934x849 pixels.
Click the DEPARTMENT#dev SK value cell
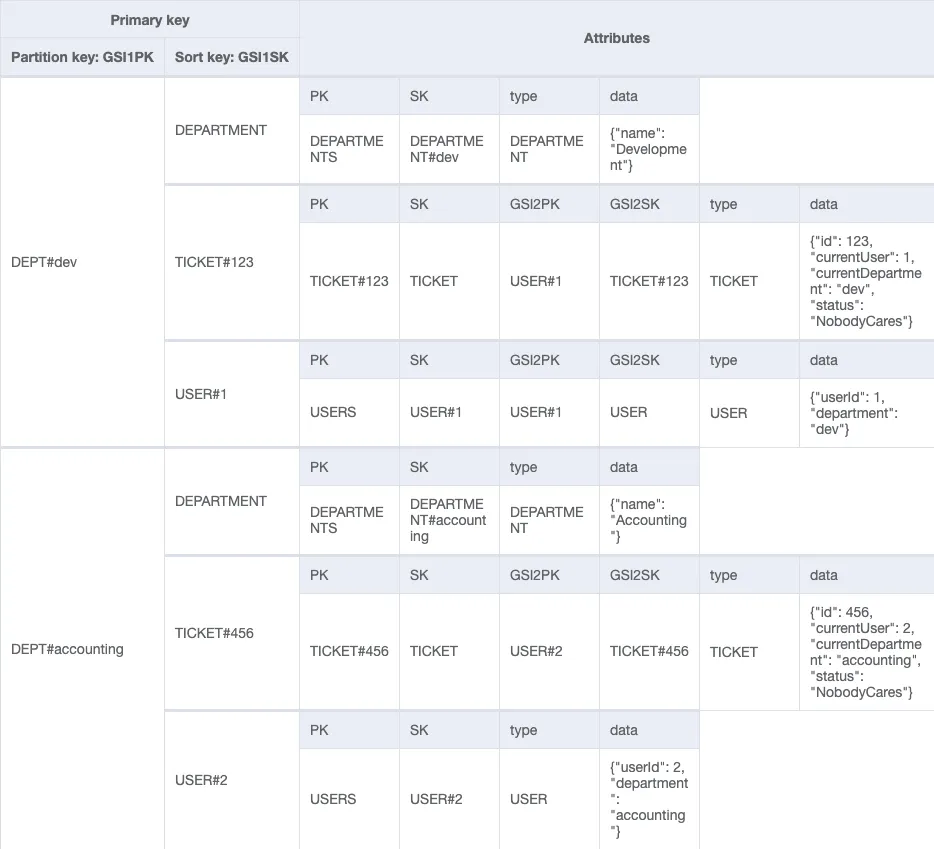[448, 149]
